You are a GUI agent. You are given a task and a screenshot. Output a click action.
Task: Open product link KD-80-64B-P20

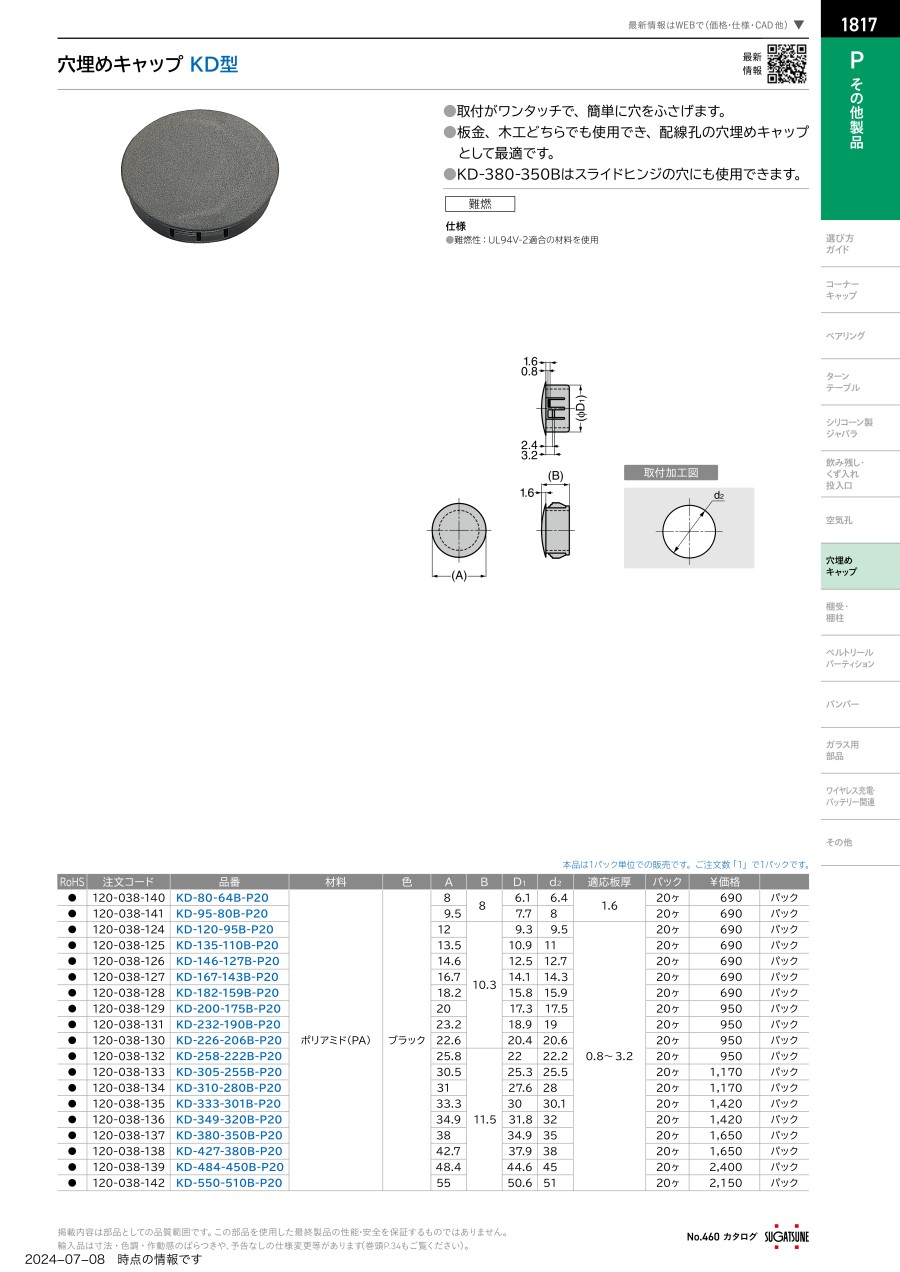[x=222, y=898]
